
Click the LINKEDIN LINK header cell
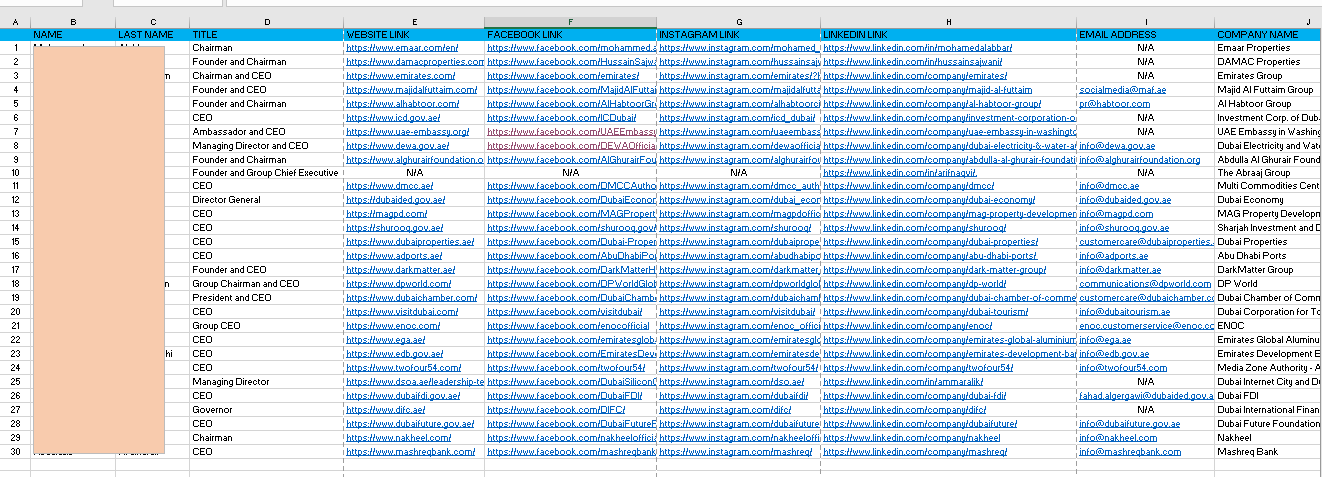pyautogui.click(x=948, y=35)
